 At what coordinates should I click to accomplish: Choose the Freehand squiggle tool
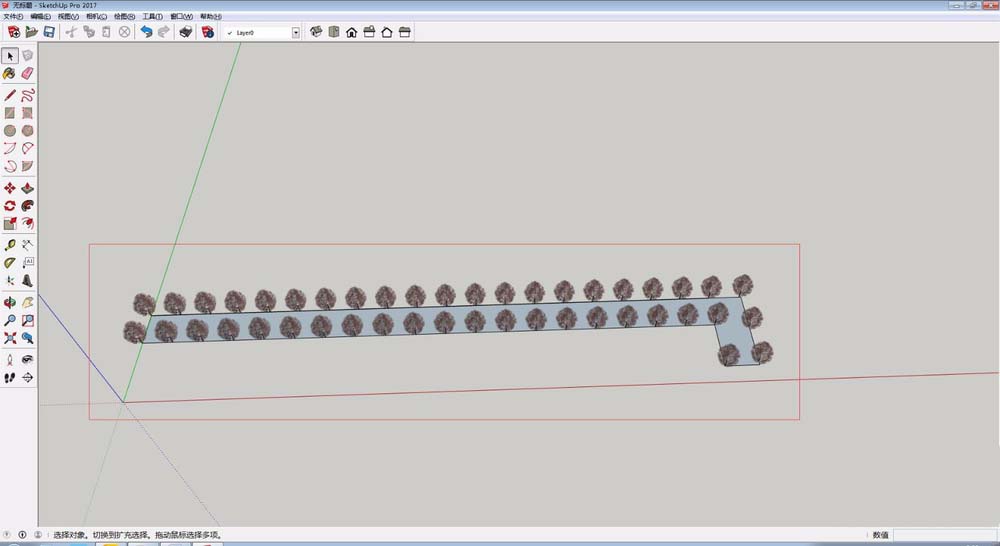point(27,96)
